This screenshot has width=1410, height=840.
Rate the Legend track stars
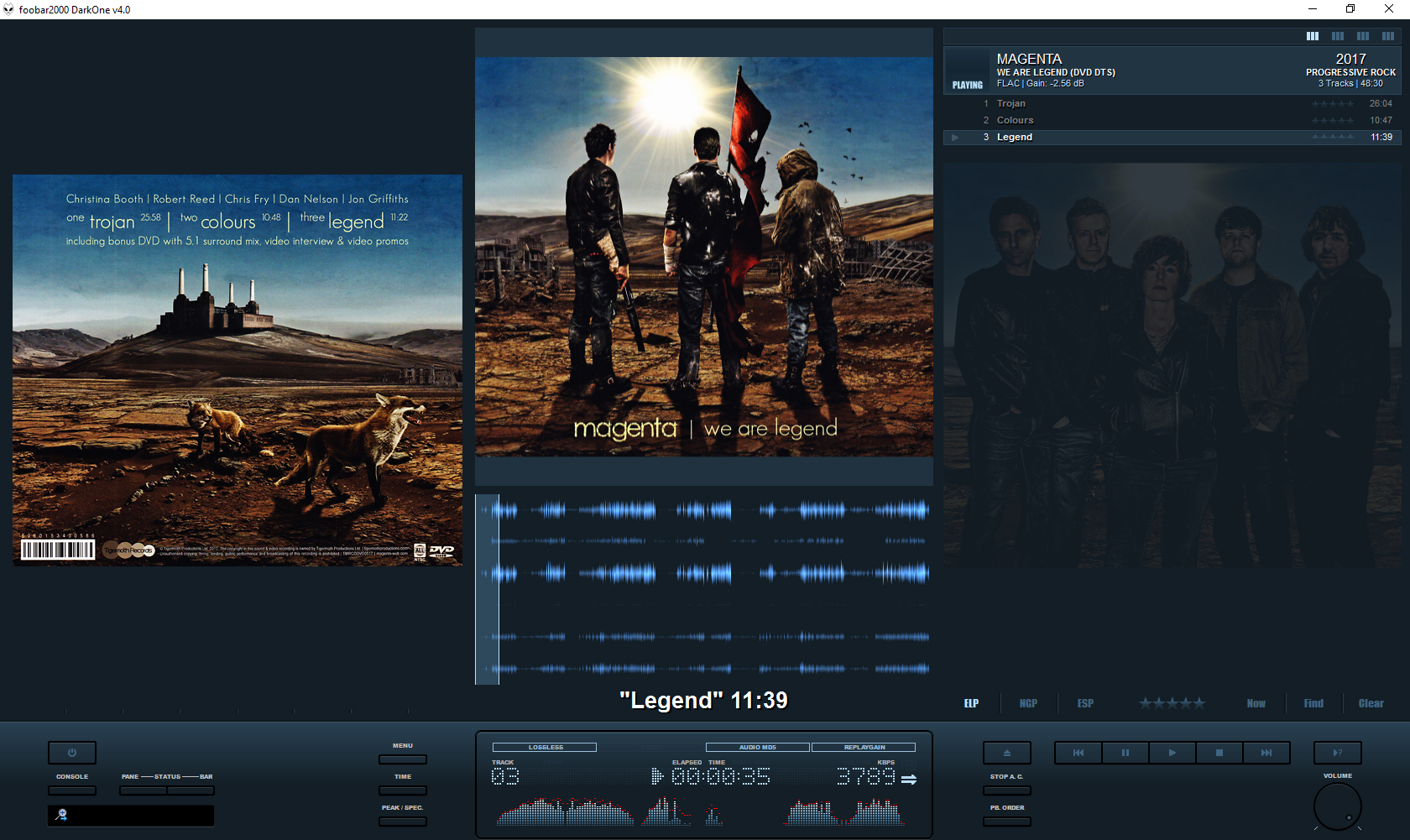click(1333, 138)
